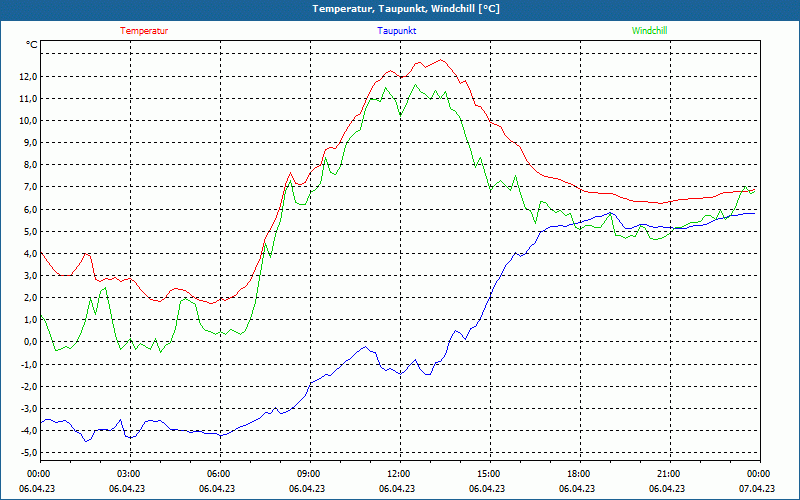Click the 5,0 y-axis value

coord(30,231)
